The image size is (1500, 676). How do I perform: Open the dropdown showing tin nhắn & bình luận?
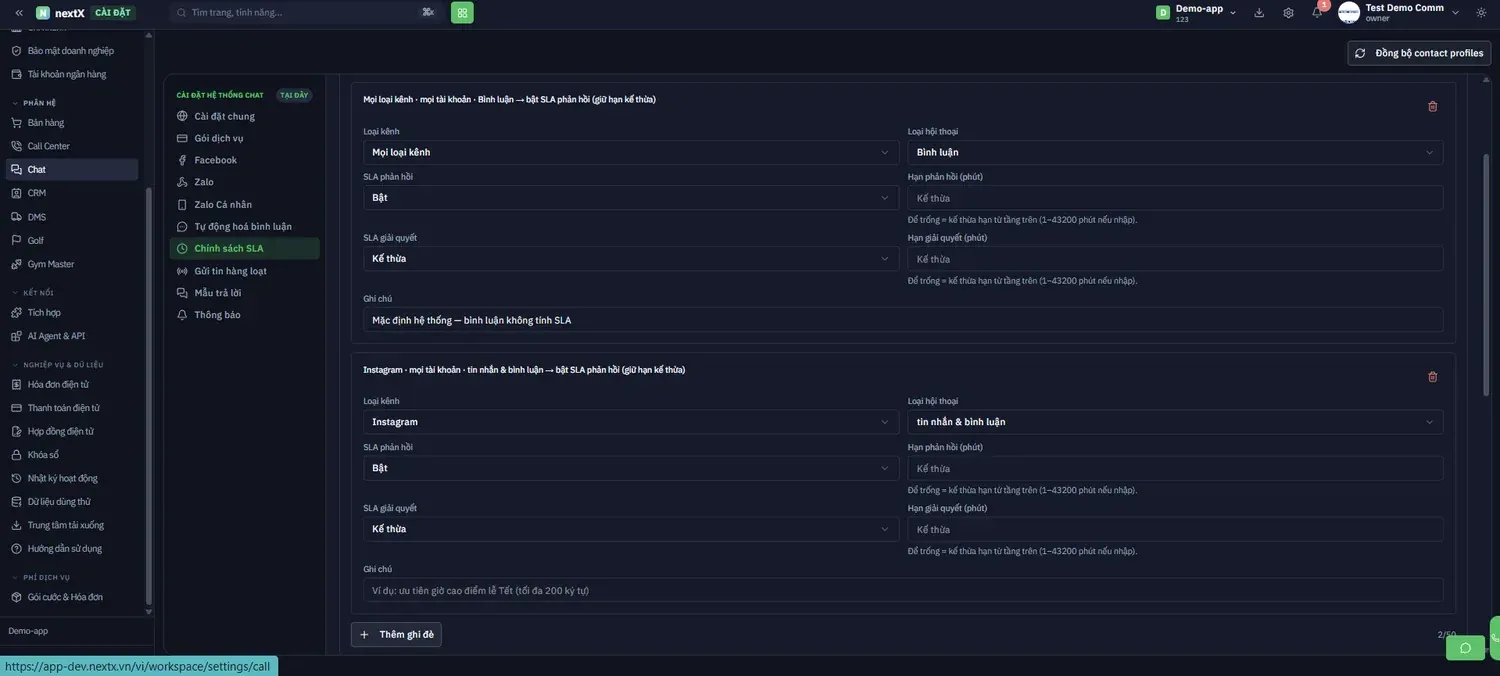pos(1175,422)
